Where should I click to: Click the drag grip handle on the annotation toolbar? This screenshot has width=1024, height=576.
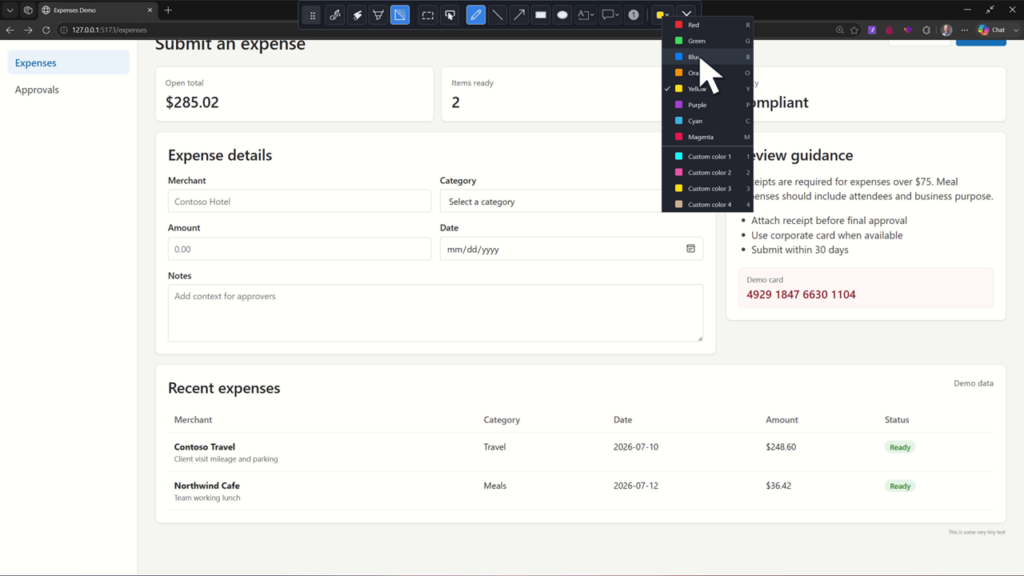[x=312, y=15]
